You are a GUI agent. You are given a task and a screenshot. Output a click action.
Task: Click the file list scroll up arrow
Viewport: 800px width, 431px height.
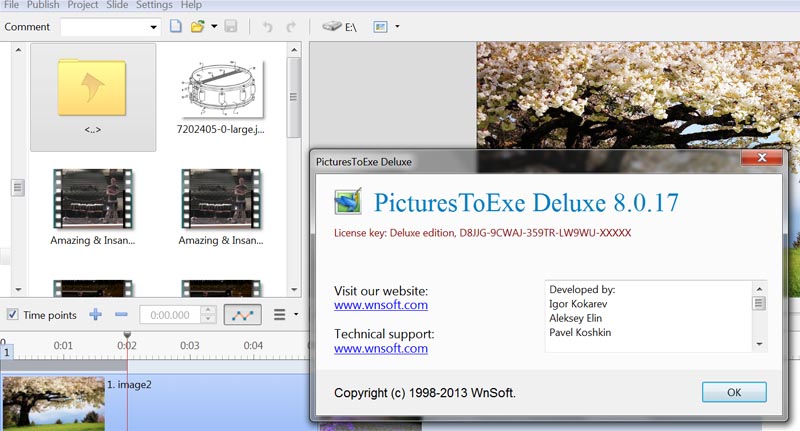294,50
